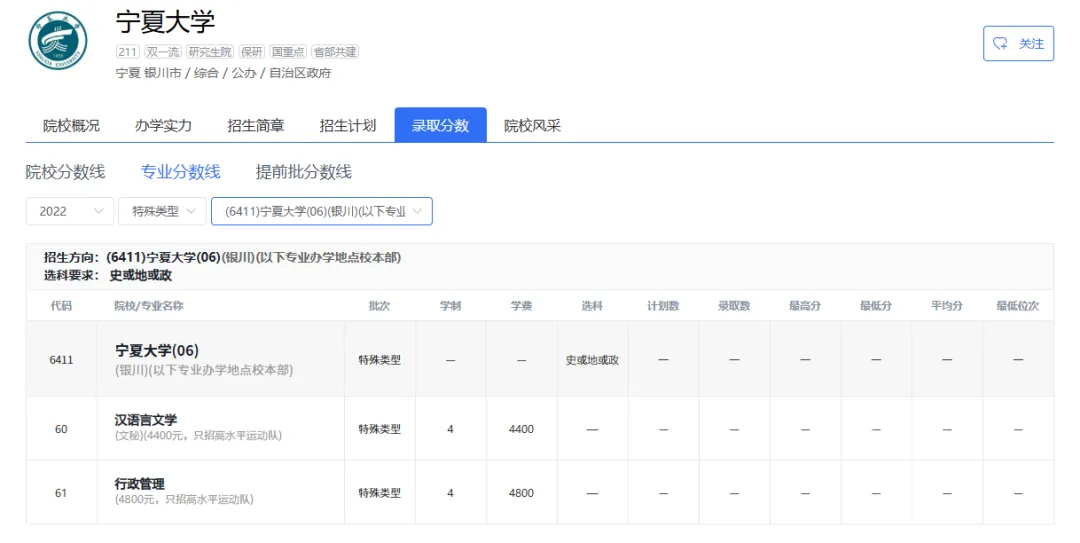Viewport: 1080px width, 543px height.
Task: Click the 选科要求 info line
Action: [x=108, y=276]
